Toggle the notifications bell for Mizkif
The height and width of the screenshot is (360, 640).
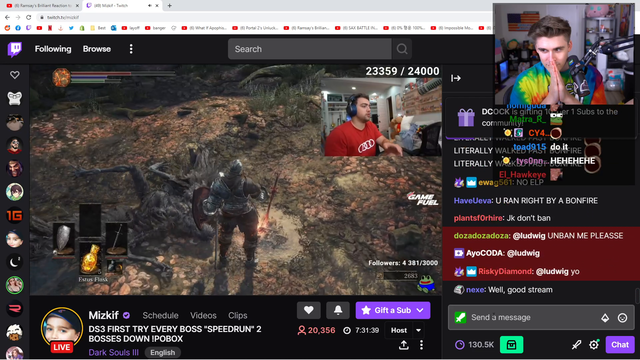click(x=338, y=310)
